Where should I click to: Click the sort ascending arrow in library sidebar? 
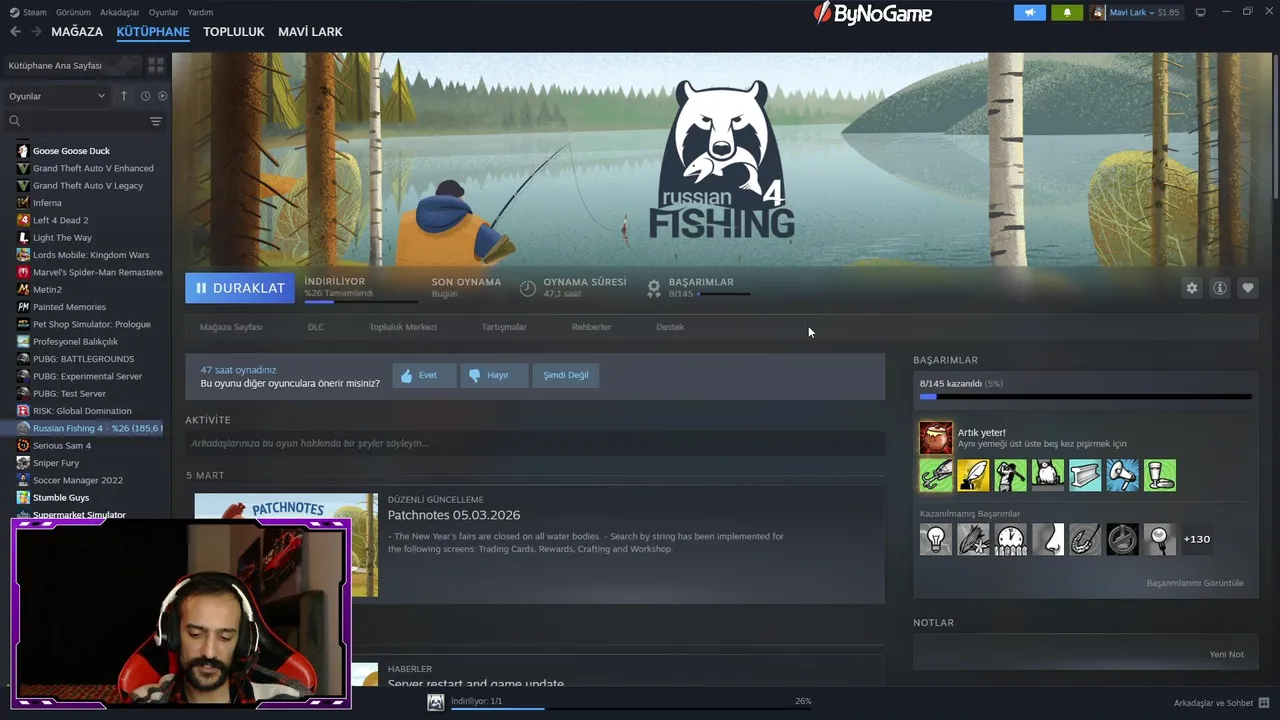[124, 96]
